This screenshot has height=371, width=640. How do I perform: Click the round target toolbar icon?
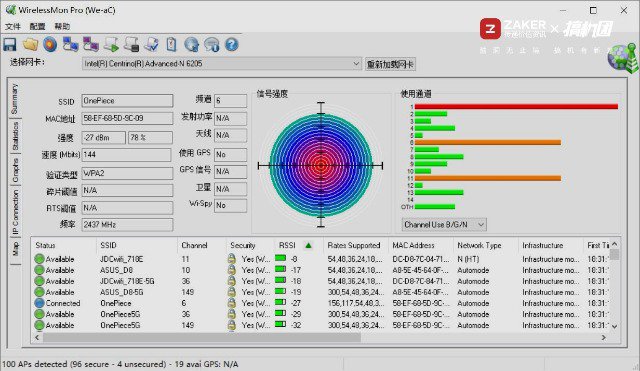[x=50, y=44]
